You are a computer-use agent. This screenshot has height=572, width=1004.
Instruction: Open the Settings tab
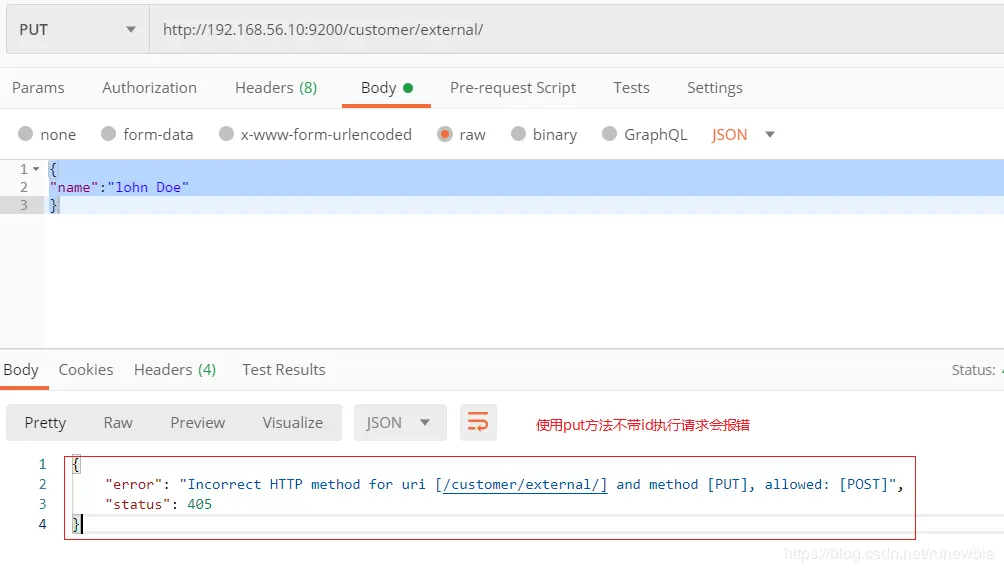(715, 88)
